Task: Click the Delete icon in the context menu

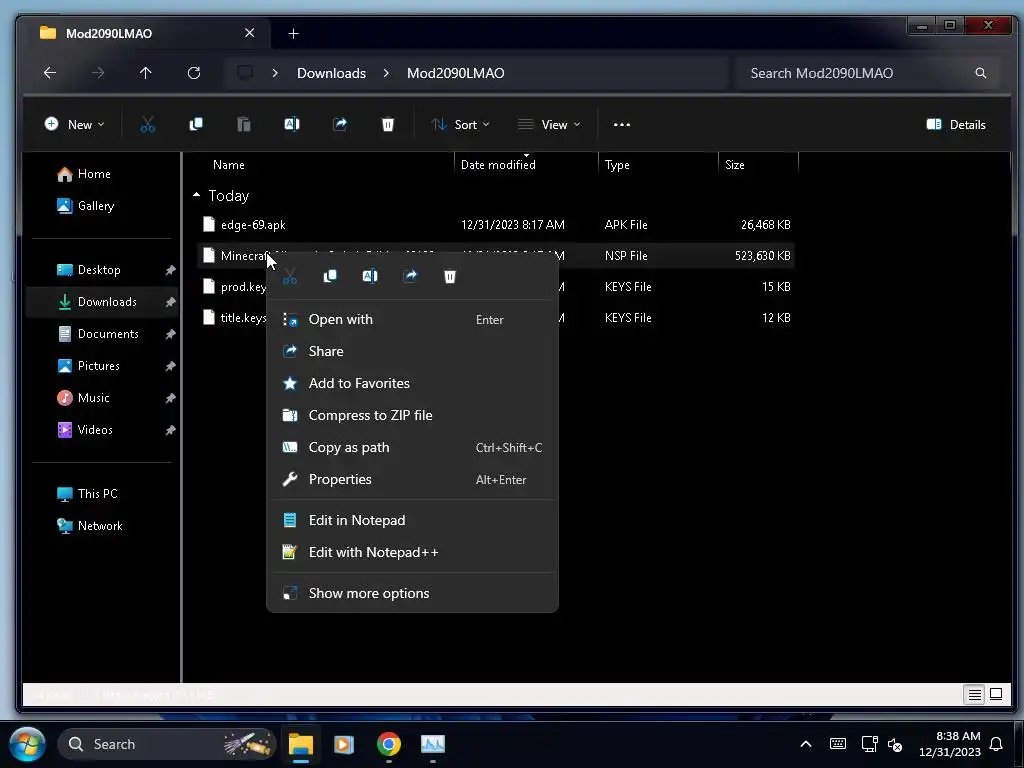Action: (x=450, y=276)
